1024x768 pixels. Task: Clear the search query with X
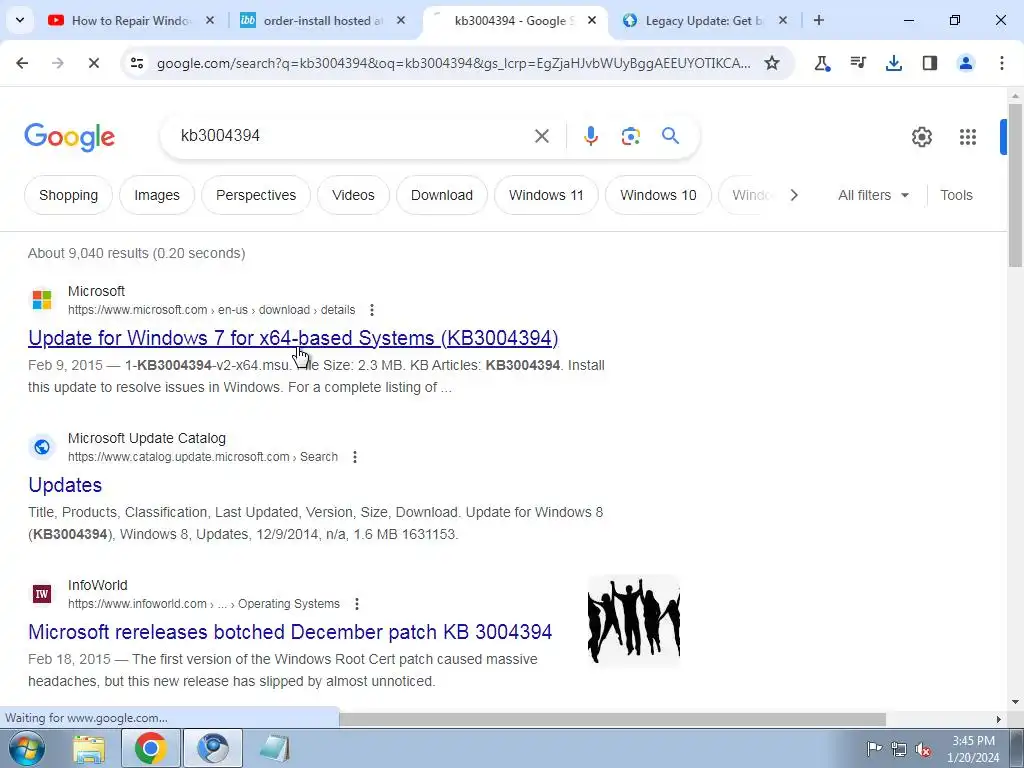click(542, 136)
